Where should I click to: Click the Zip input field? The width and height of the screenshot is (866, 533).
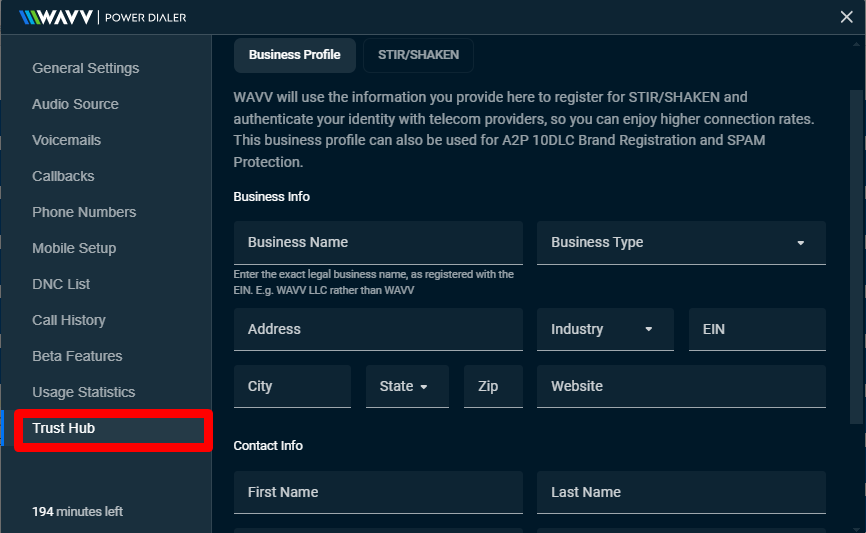[x=493, y=386]
